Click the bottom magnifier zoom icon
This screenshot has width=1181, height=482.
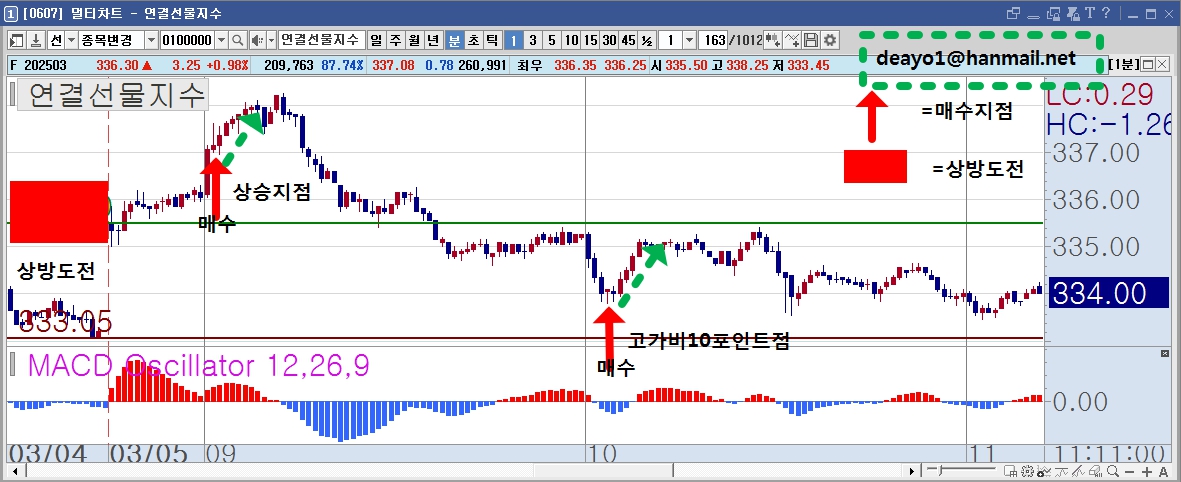pyautogui.click(x=1112, y=471)
